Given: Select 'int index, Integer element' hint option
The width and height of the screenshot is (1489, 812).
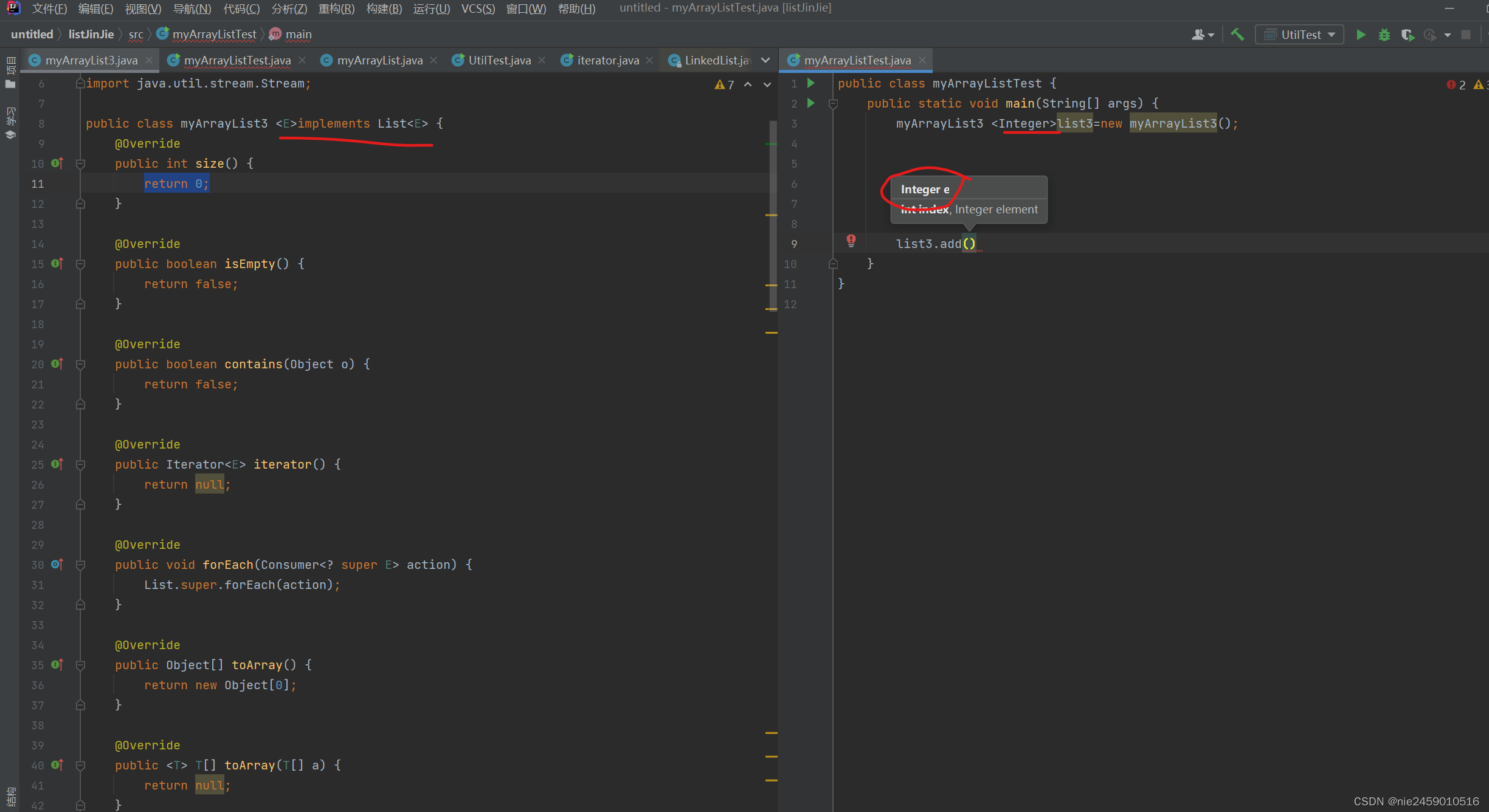Looking at the screenshot, I should [969, 209].
